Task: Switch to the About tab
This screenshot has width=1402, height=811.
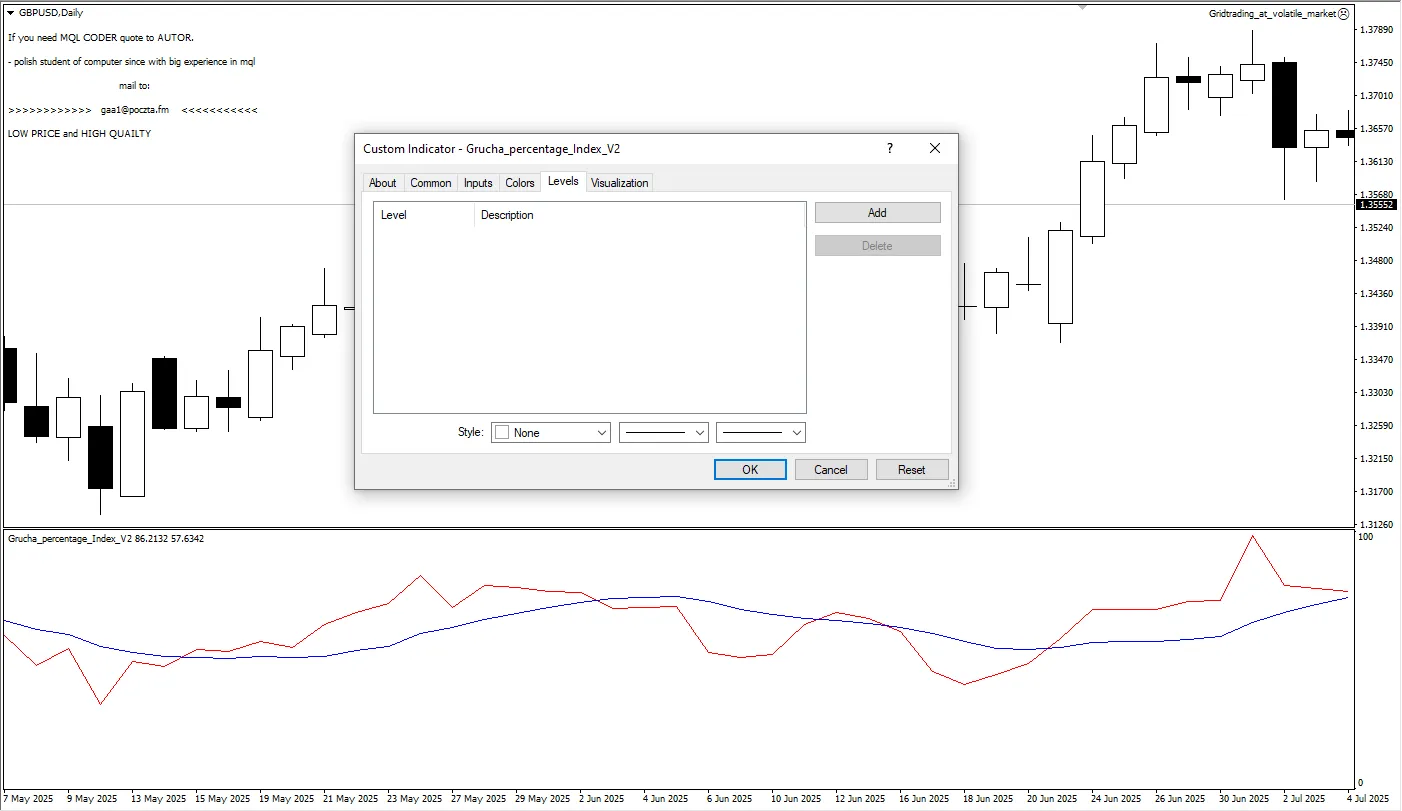Action: point(382,183)
